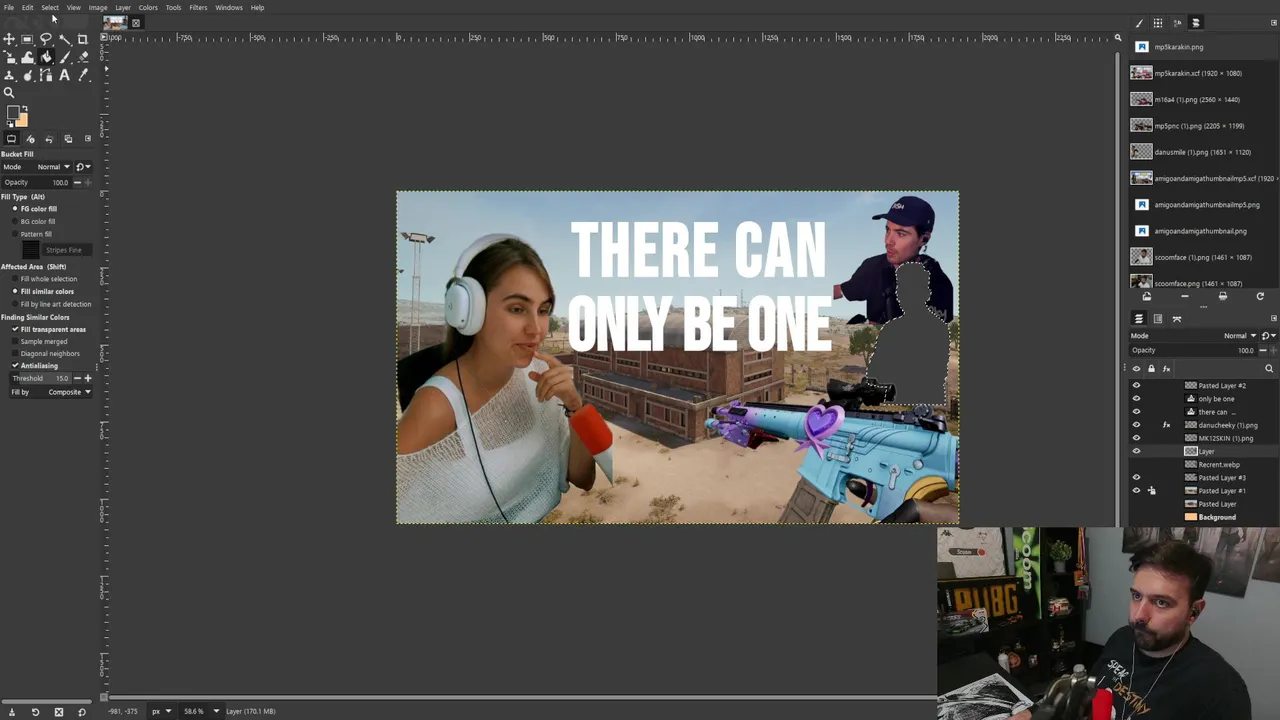The image size is (1280, 720).
Task: Click the Bucket Fill Opacity slider
Action: [36, 183]
